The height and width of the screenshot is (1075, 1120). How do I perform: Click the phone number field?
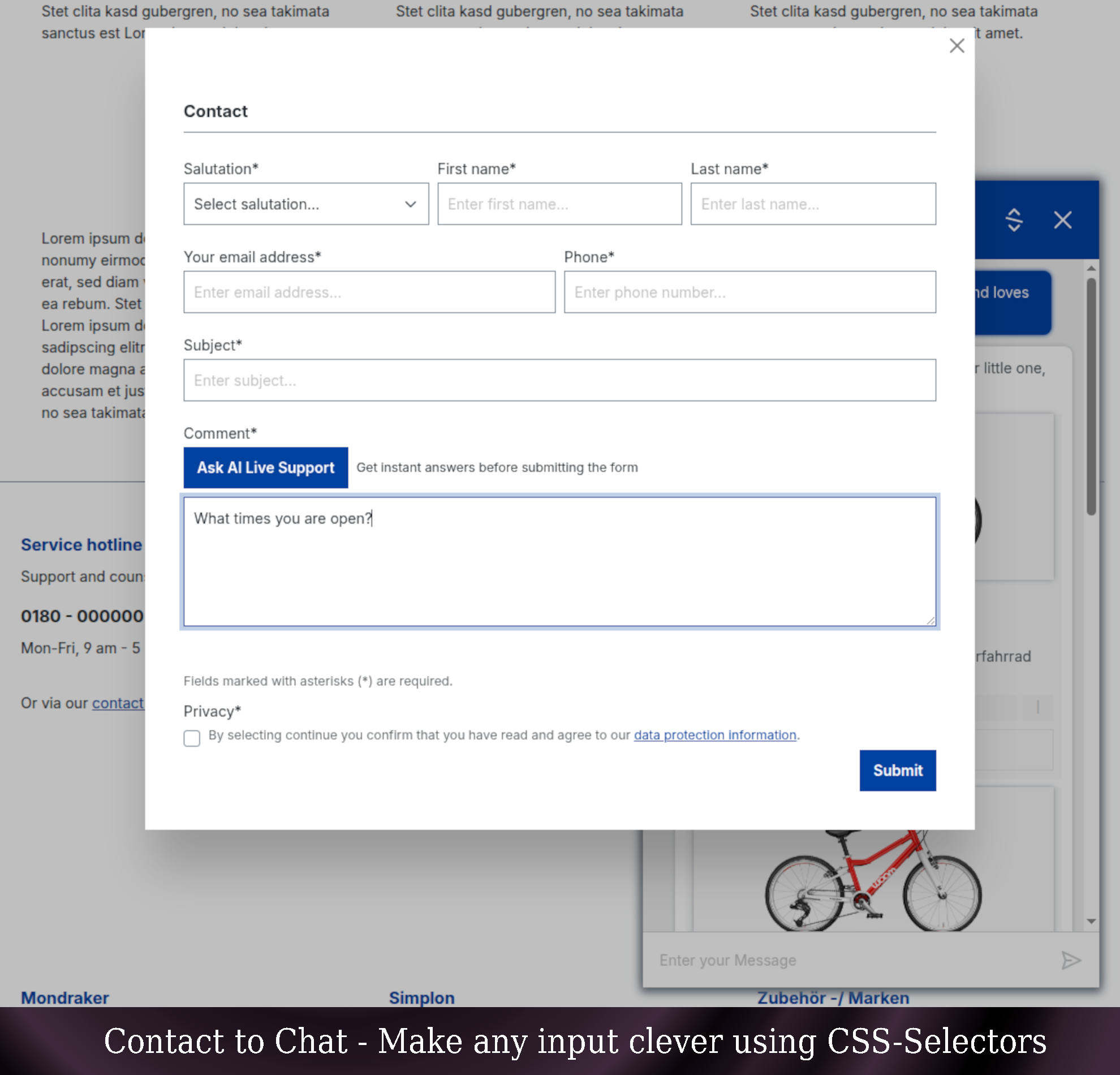click(x=749, y=292)
